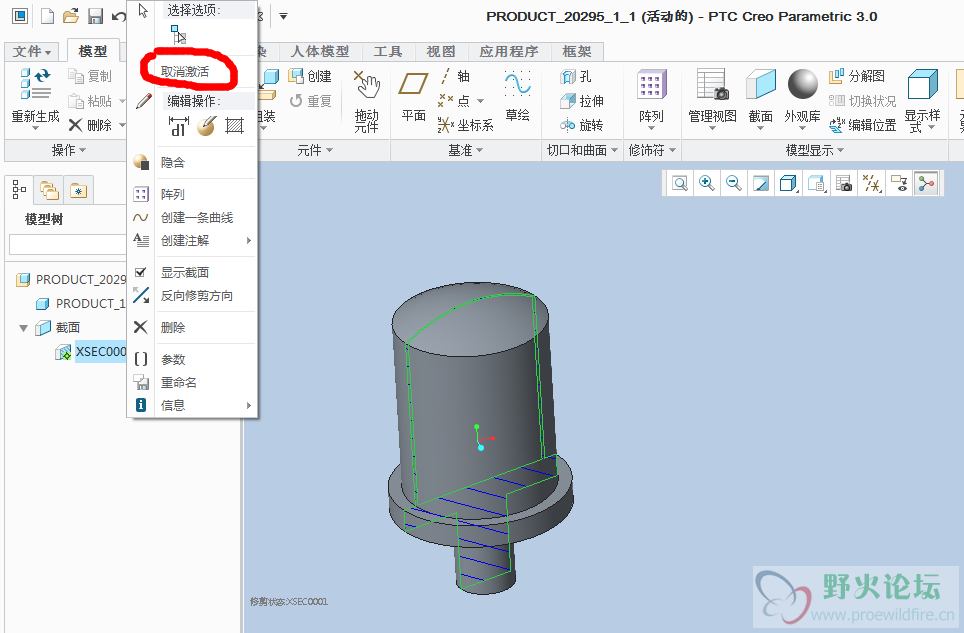Click the model tree search field
The image size is (964, 633).
[x=68, y=245]
